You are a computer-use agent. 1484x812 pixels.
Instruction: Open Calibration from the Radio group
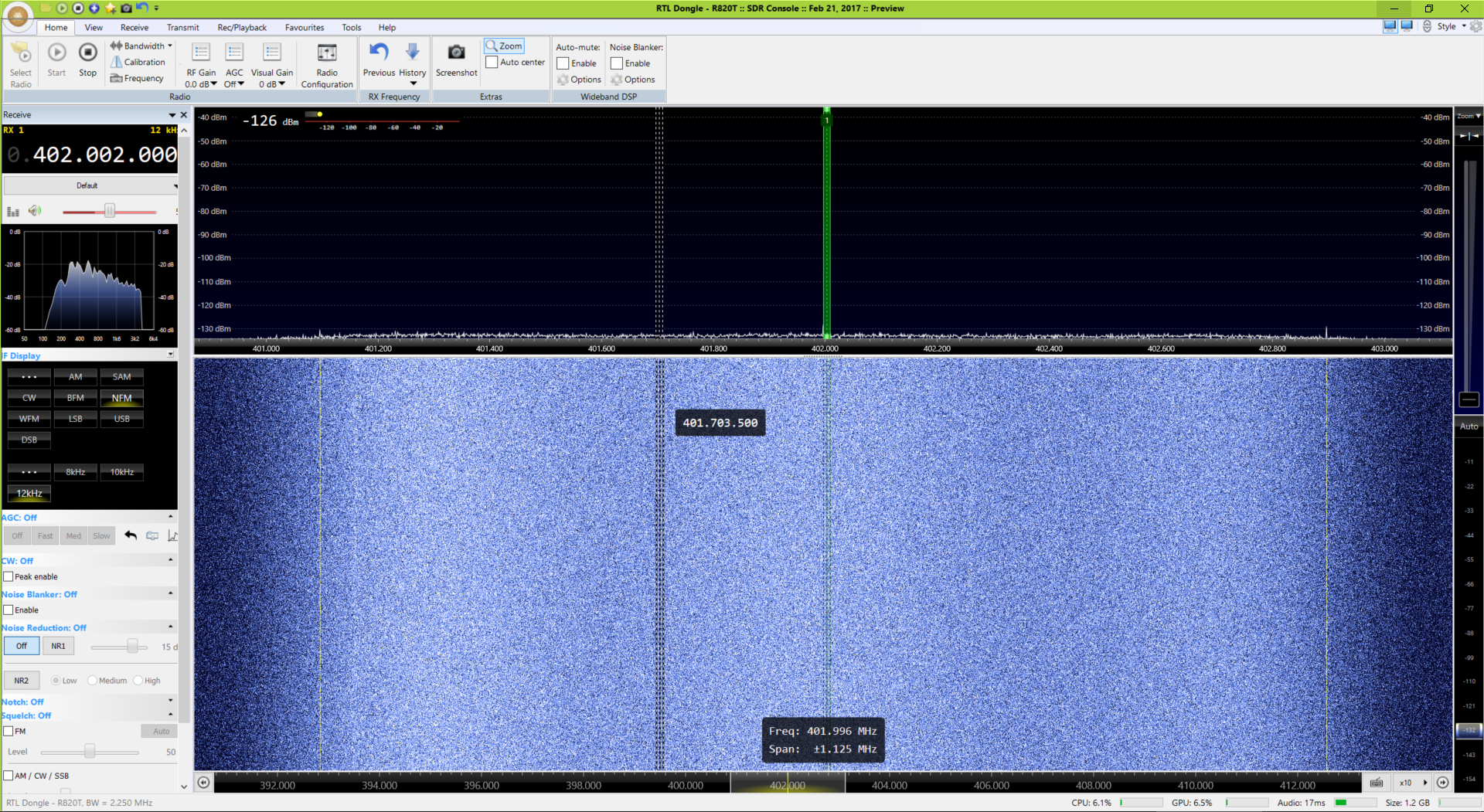tap(138, 62)
